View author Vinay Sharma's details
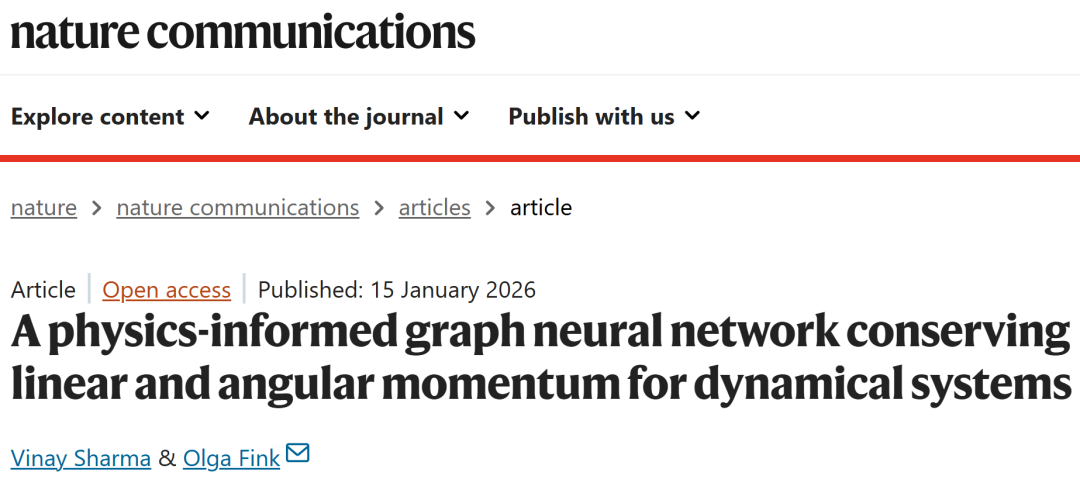1080x486 pixels. 81,458
